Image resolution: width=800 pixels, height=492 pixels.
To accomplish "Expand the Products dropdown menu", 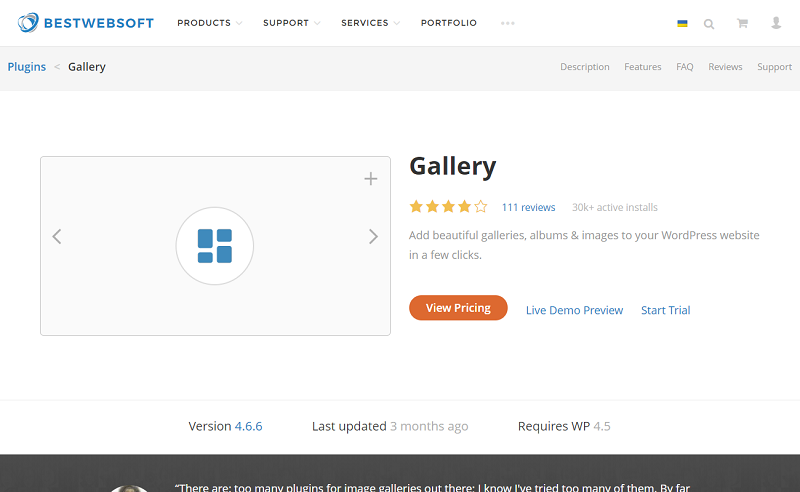I will click(209, 23).
